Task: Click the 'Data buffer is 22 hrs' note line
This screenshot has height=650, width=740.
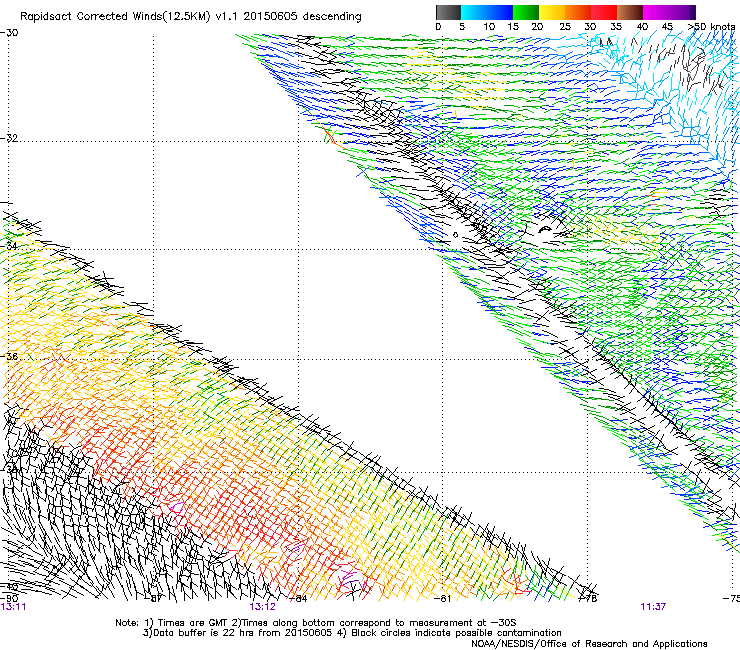Action: 352,633
